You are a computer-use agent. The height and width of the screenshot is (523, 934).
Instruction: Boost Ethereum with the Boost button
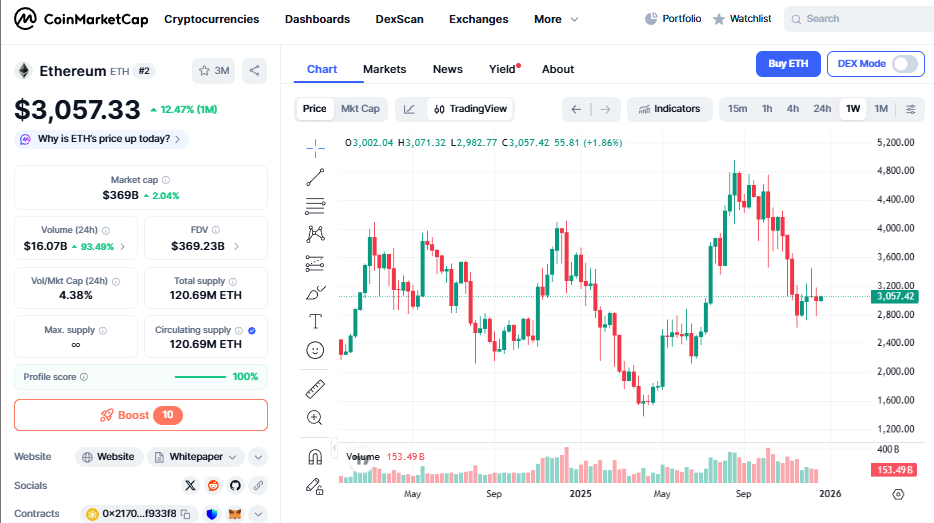click(141, 415)
